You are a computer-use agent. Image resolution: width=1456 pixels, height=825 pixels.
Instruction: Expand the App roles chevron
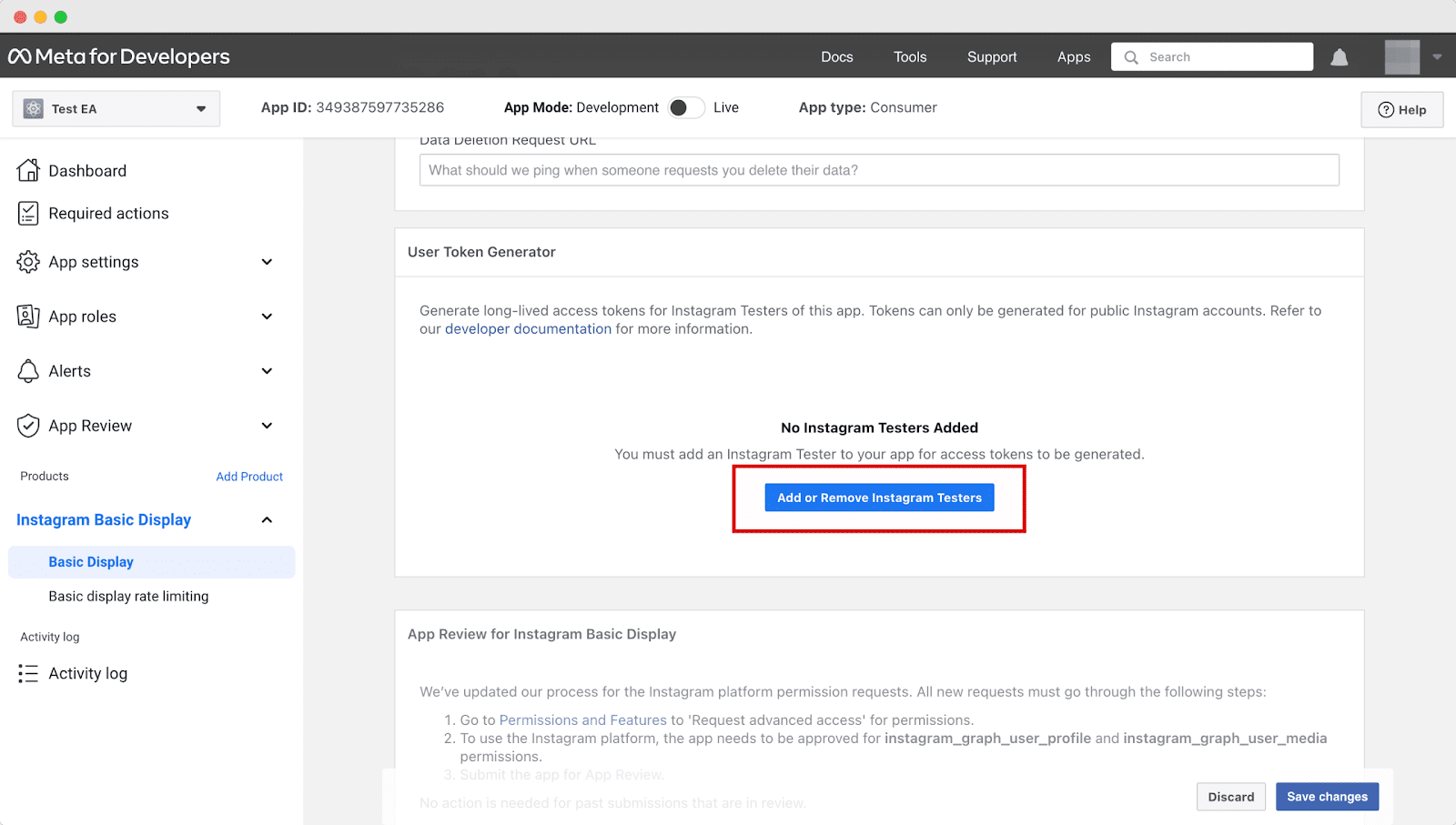click(267, 317)
